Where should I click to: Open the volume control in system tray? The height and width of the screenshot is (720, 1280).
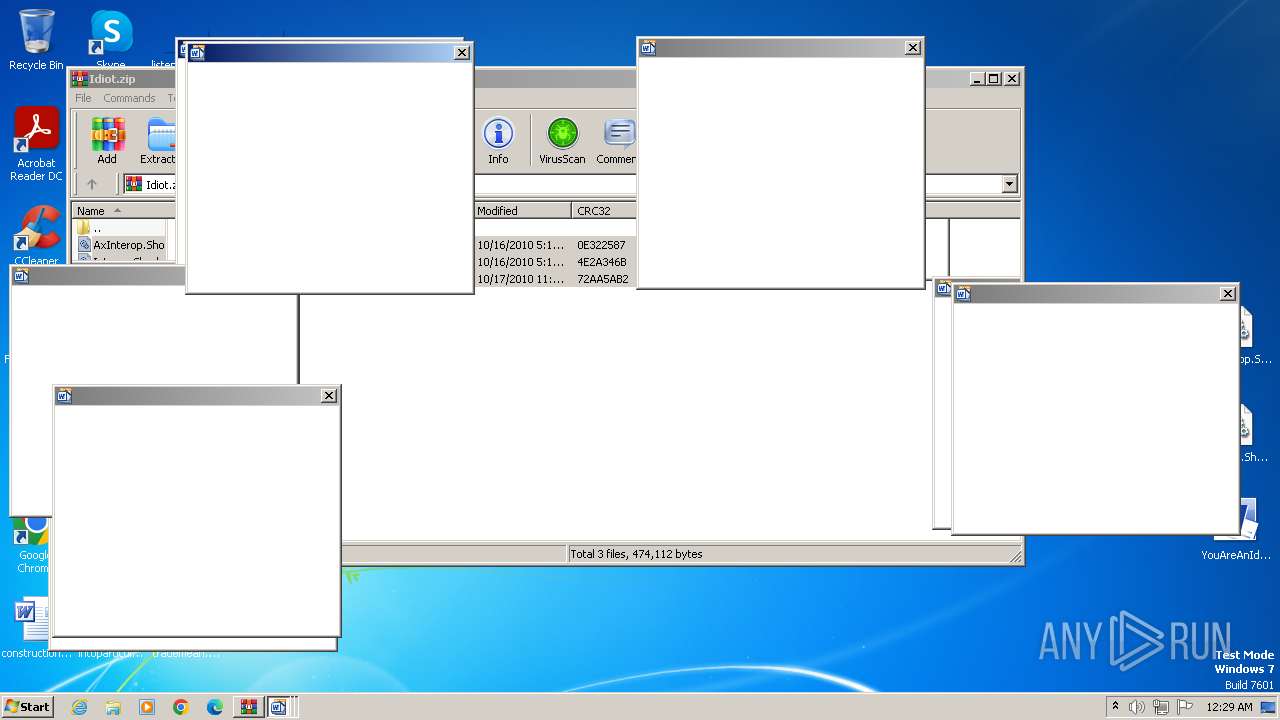pyautogui.click(x=1137, y=707)
